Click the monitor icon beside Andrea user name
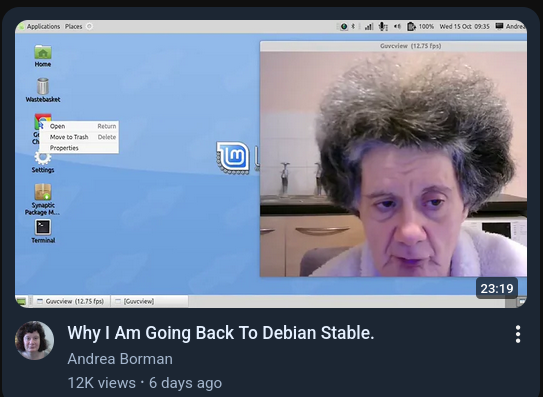The height and width of the screenshot is (397, 543). tap(499, 26)
